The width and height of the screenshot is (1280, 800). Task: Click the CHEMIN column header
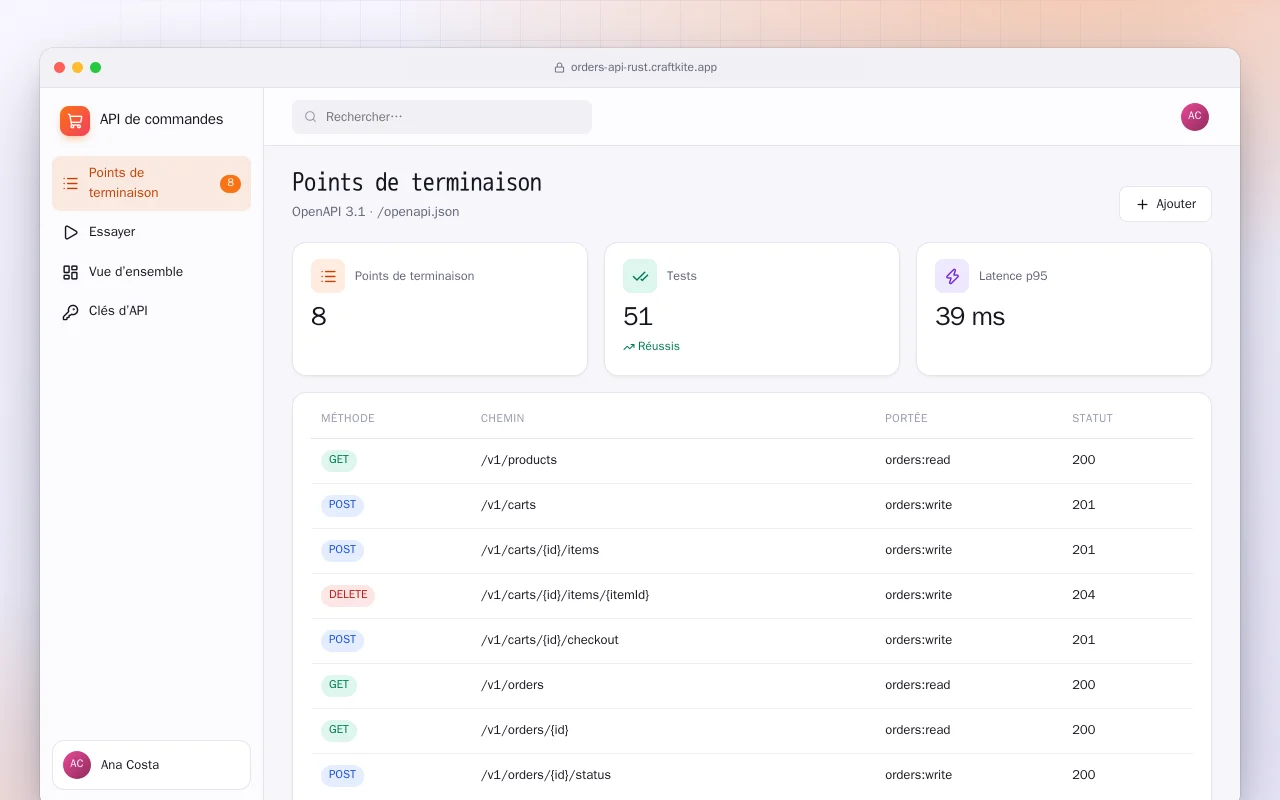pos(503,419)
